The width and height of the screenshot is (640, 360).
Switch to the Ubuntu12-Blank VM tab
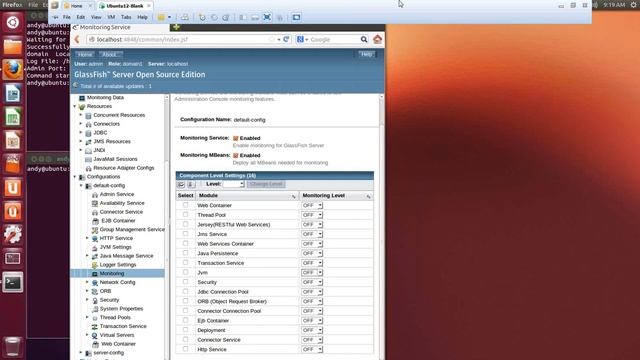(125, 6)
